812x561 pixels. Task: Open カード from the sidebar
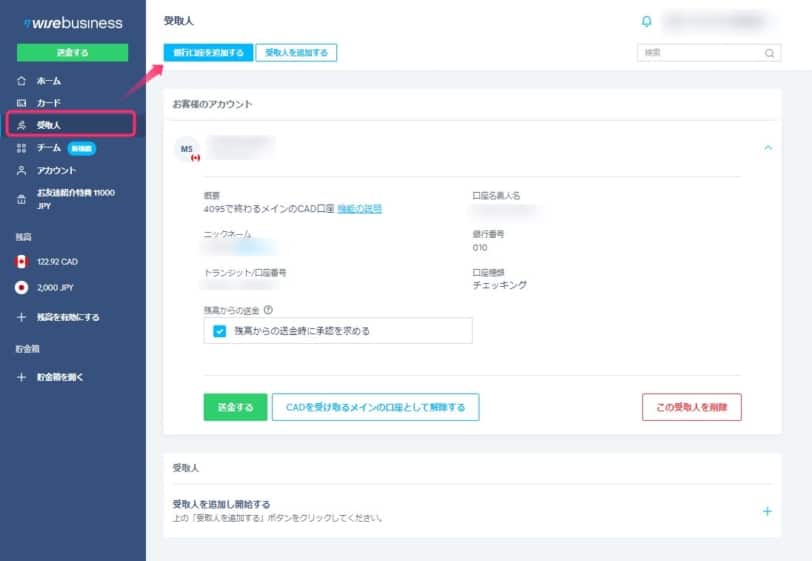pyautogui.click(x=49, y=103)
